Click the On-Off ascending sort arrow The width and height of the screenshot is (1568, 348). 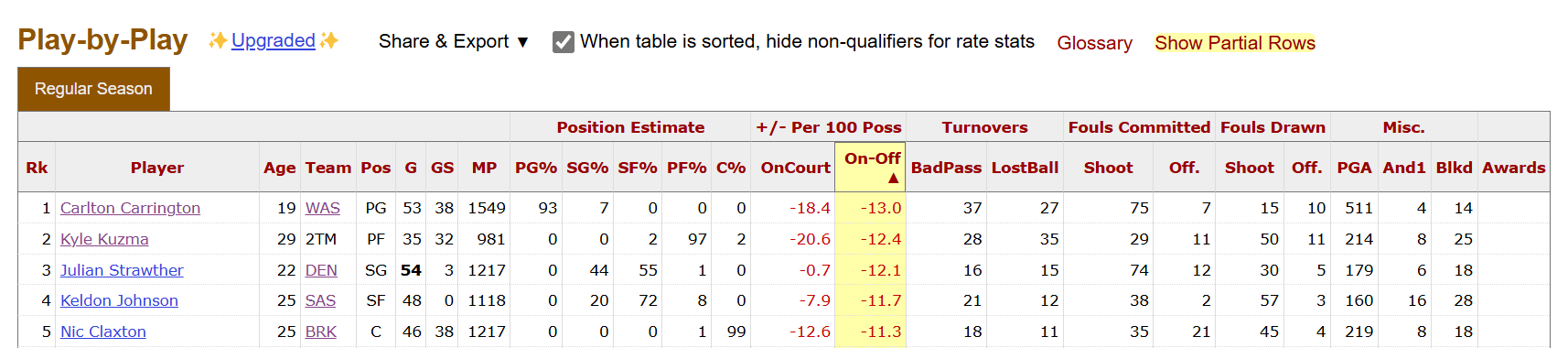894,179
